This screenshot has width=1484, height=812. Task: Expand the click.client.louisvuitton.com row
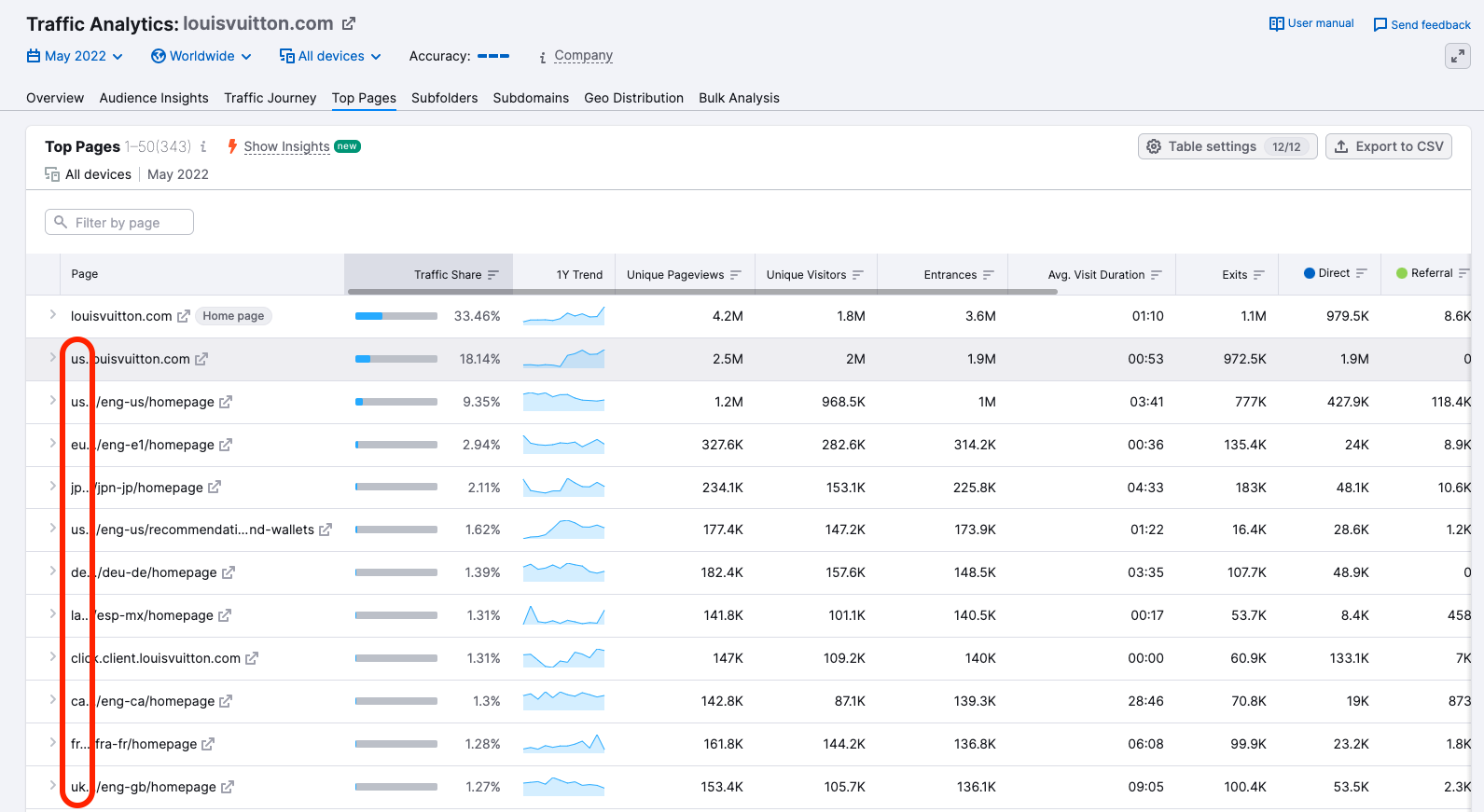pos(53,657)
